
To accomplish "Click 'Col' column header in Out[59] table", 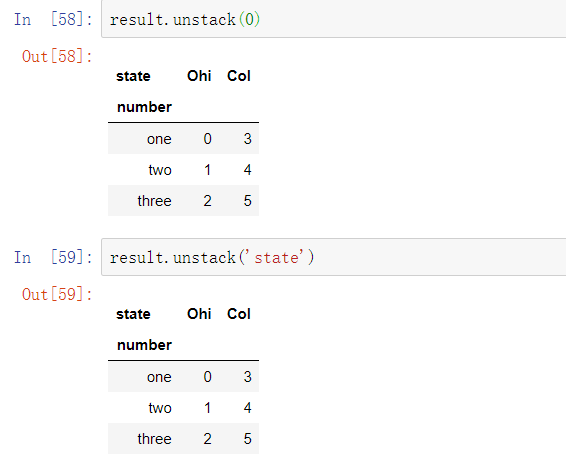I will 239,314.
